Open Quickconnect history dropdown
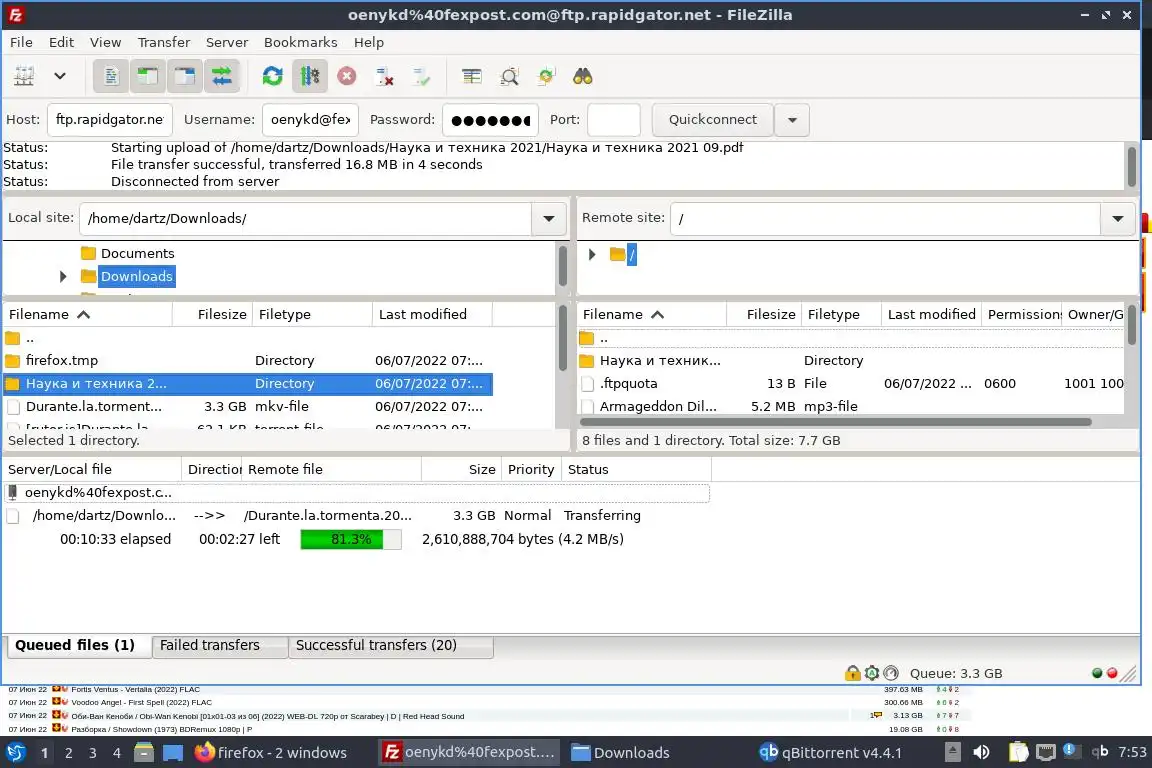 792,120
